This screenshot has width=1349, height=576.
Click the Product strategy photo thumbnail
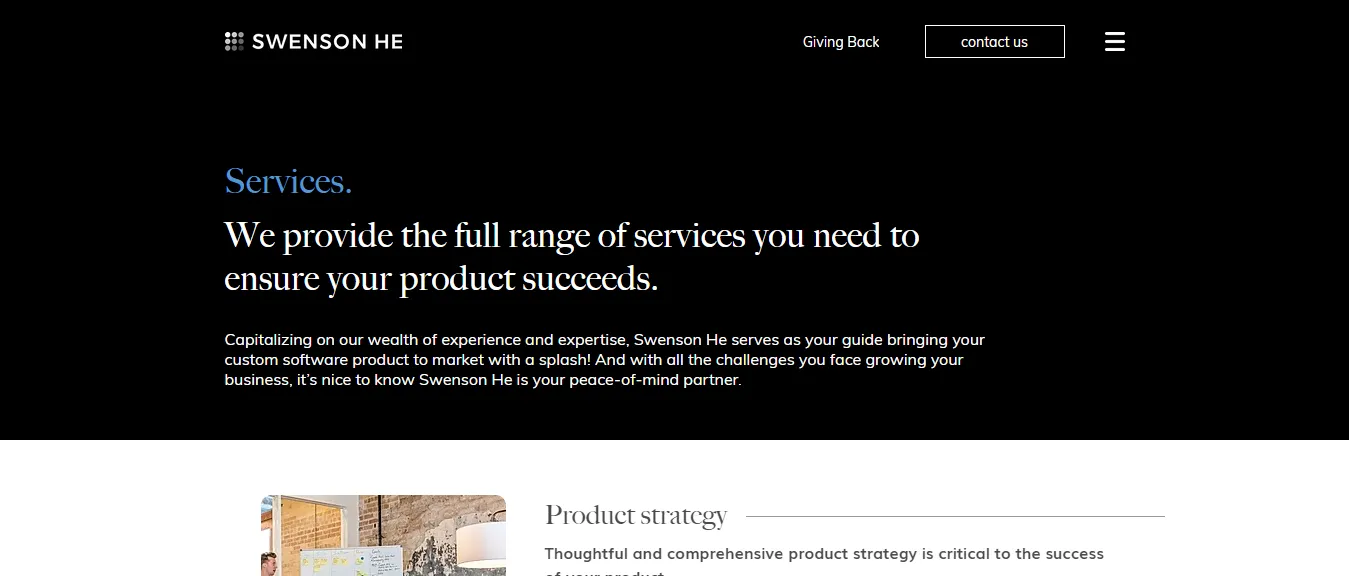[x=383, y=535]
